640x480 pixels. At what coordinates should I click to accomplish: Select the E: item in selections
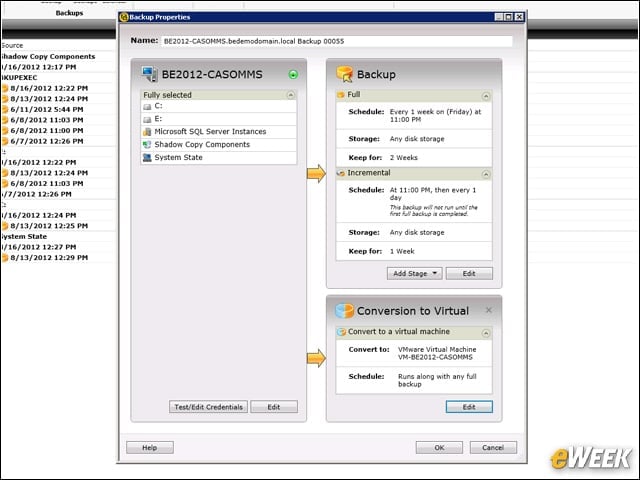[x=219, y=119]
